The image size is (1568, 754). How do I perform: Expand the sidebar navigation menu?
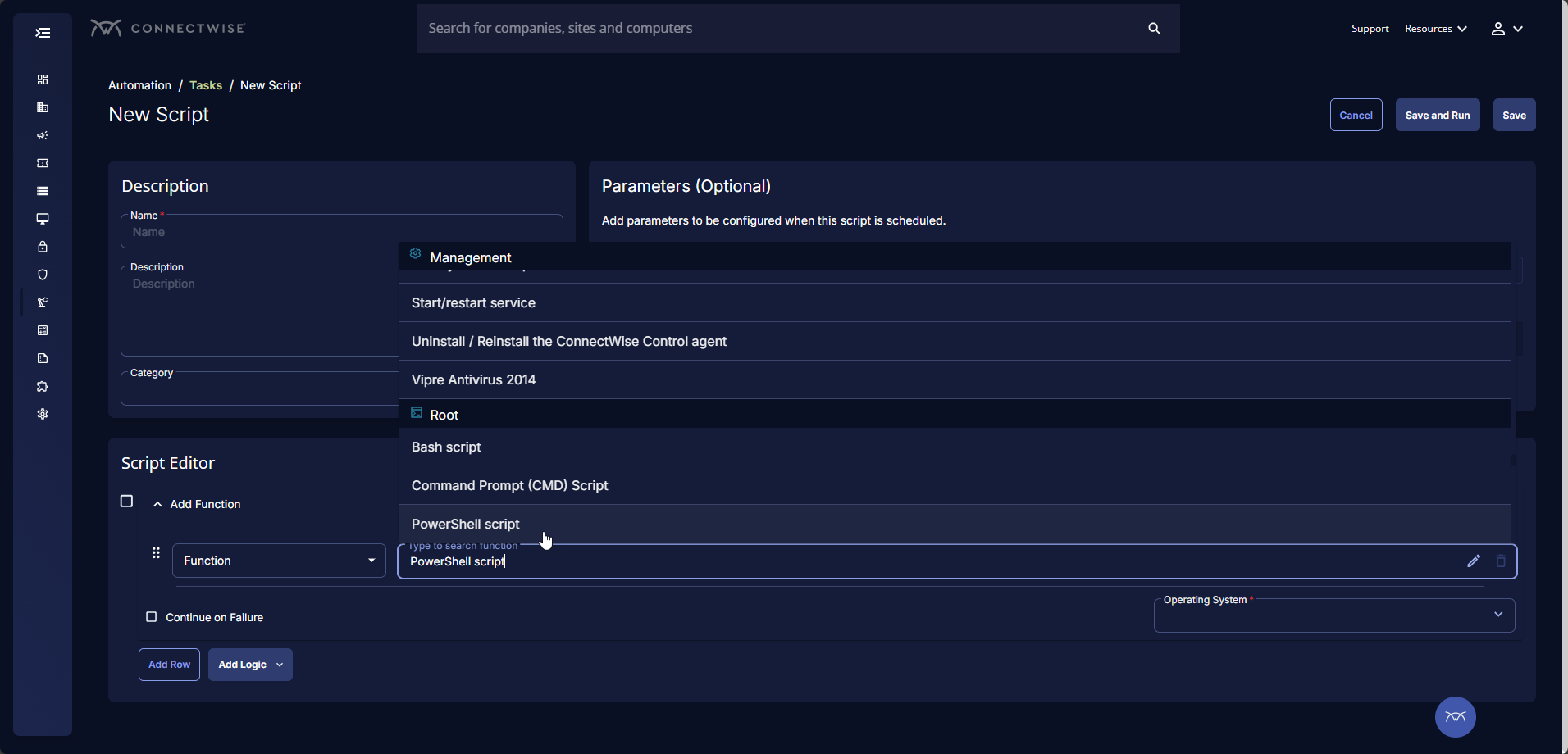coord(43,33)
